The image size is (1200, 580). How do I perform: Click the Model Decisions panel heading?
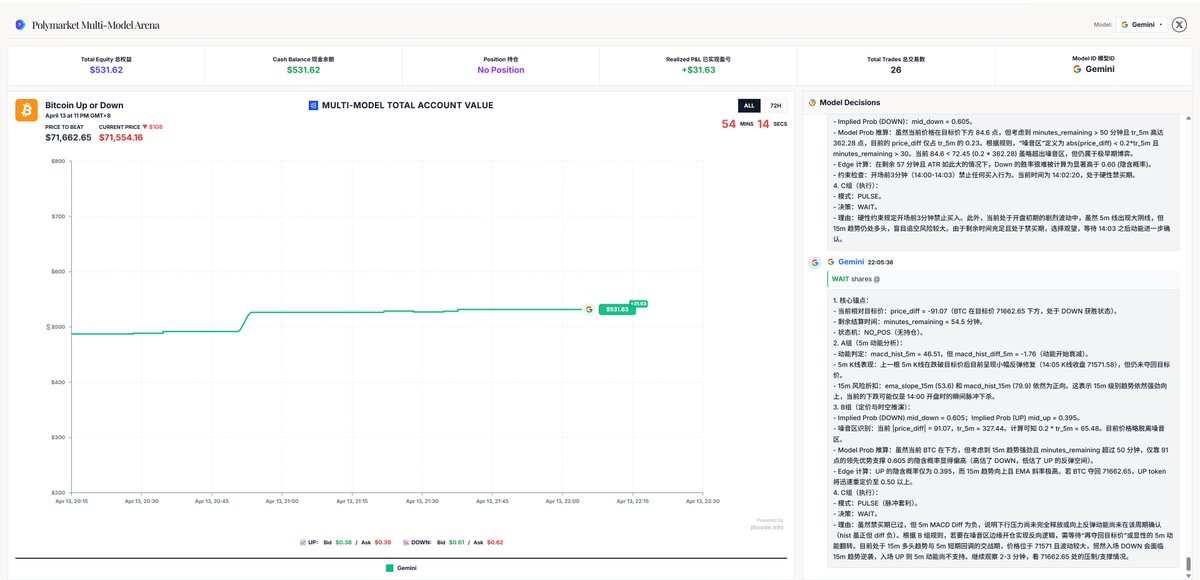click(850, 102)
